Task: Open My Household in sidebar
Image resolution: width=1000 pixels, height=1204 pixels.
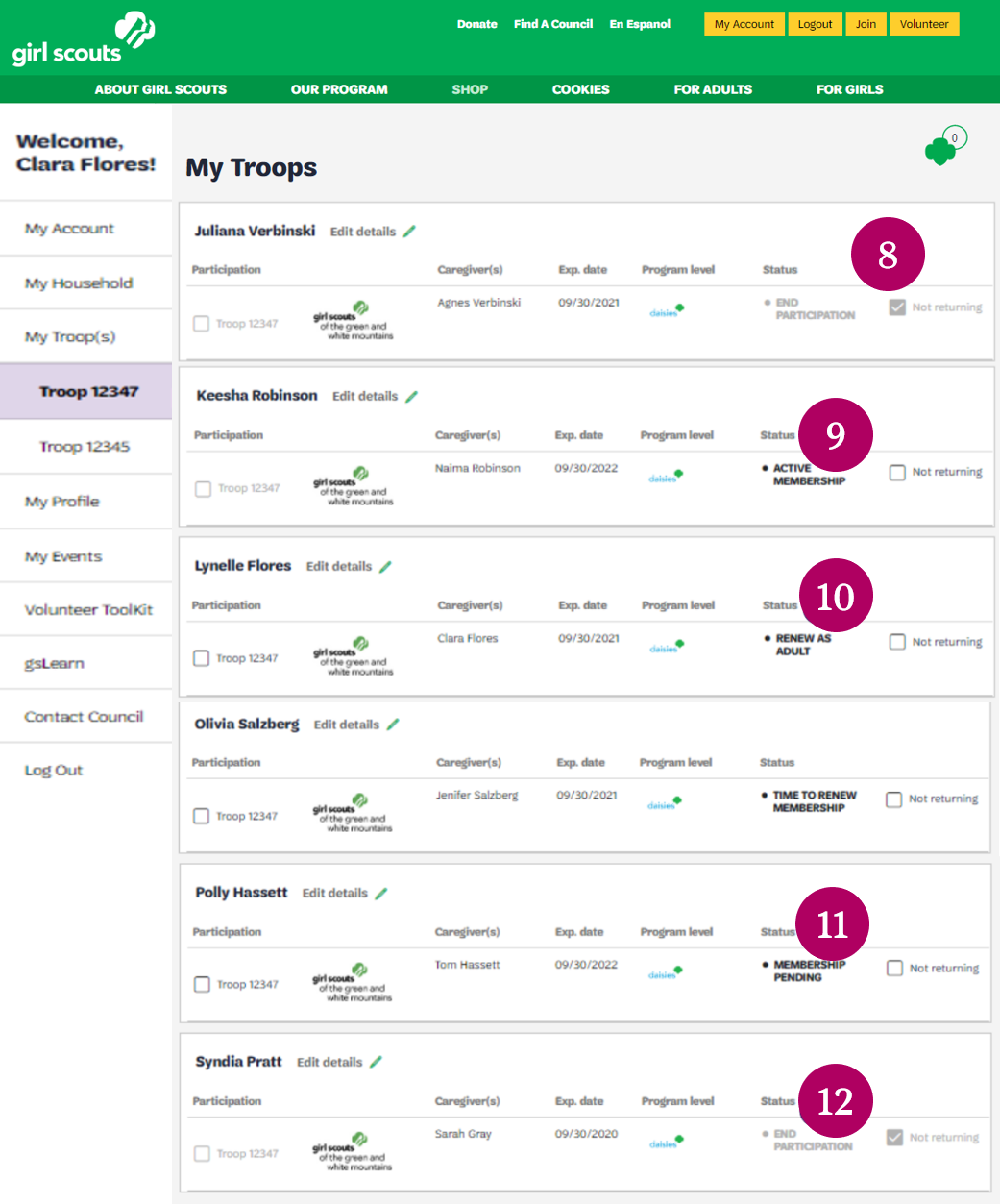Action: (86, 283)
